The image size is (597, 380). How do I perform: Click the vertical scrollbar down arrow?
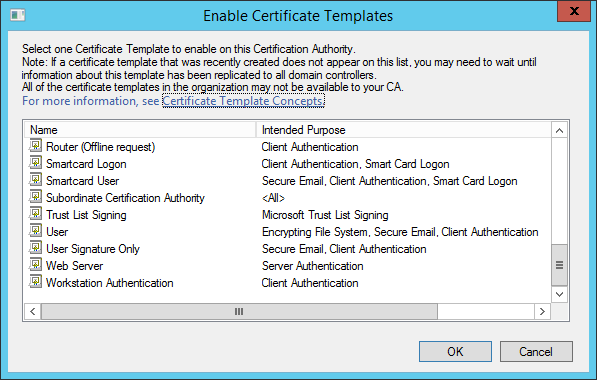(x=559, y=294)
